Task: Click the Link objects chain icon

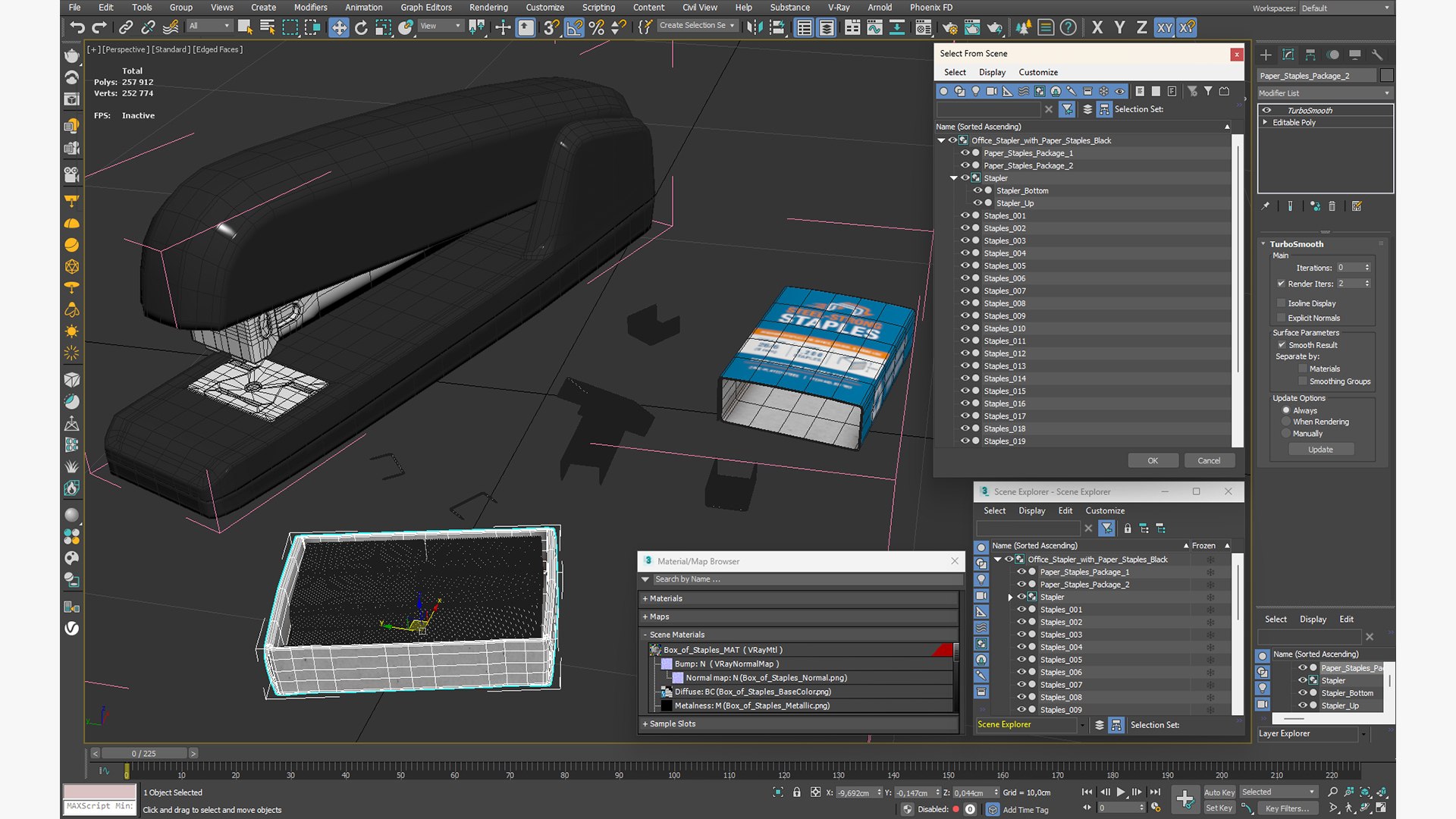Action: (126, 28)
